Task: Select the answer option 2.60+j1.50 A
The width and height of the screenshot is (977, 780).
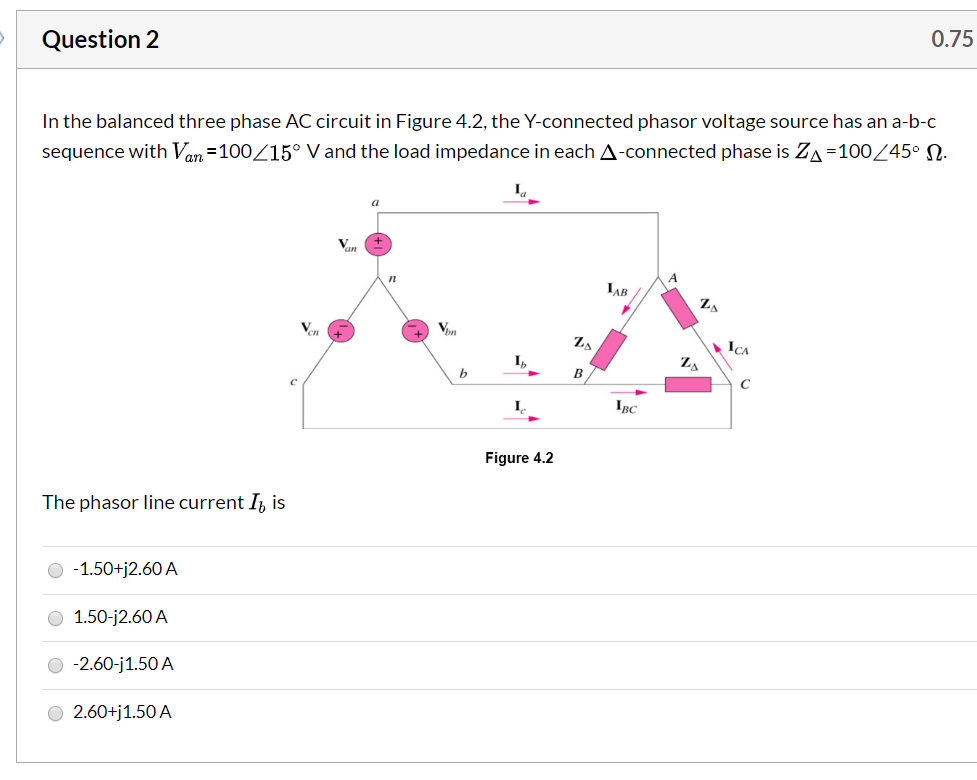Action: point(55,712)
